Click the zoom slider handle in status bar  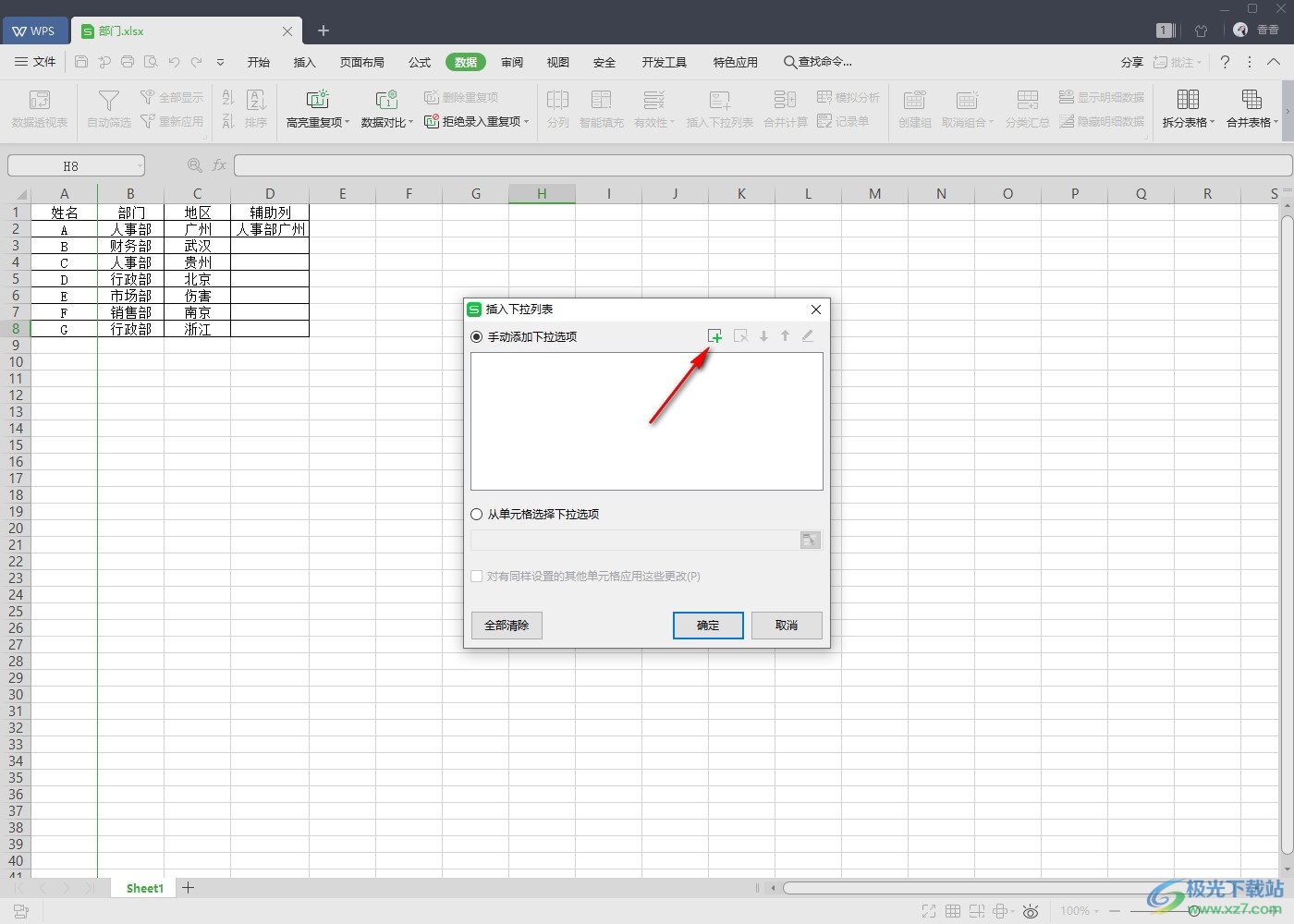click(x=1194, y=911)
